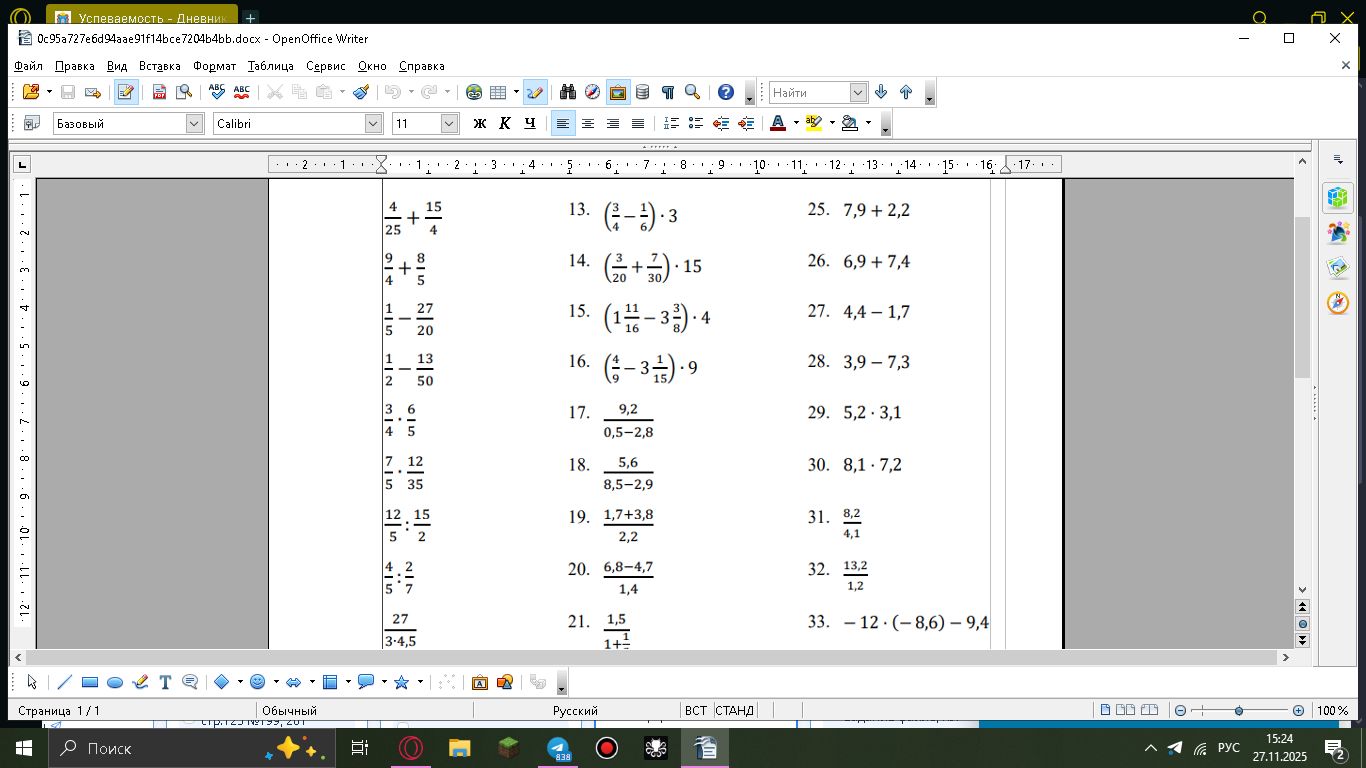Click the Spellcheck ABC icon
Viewport: 1366px width, 768px height.
[x=217, y=92]
